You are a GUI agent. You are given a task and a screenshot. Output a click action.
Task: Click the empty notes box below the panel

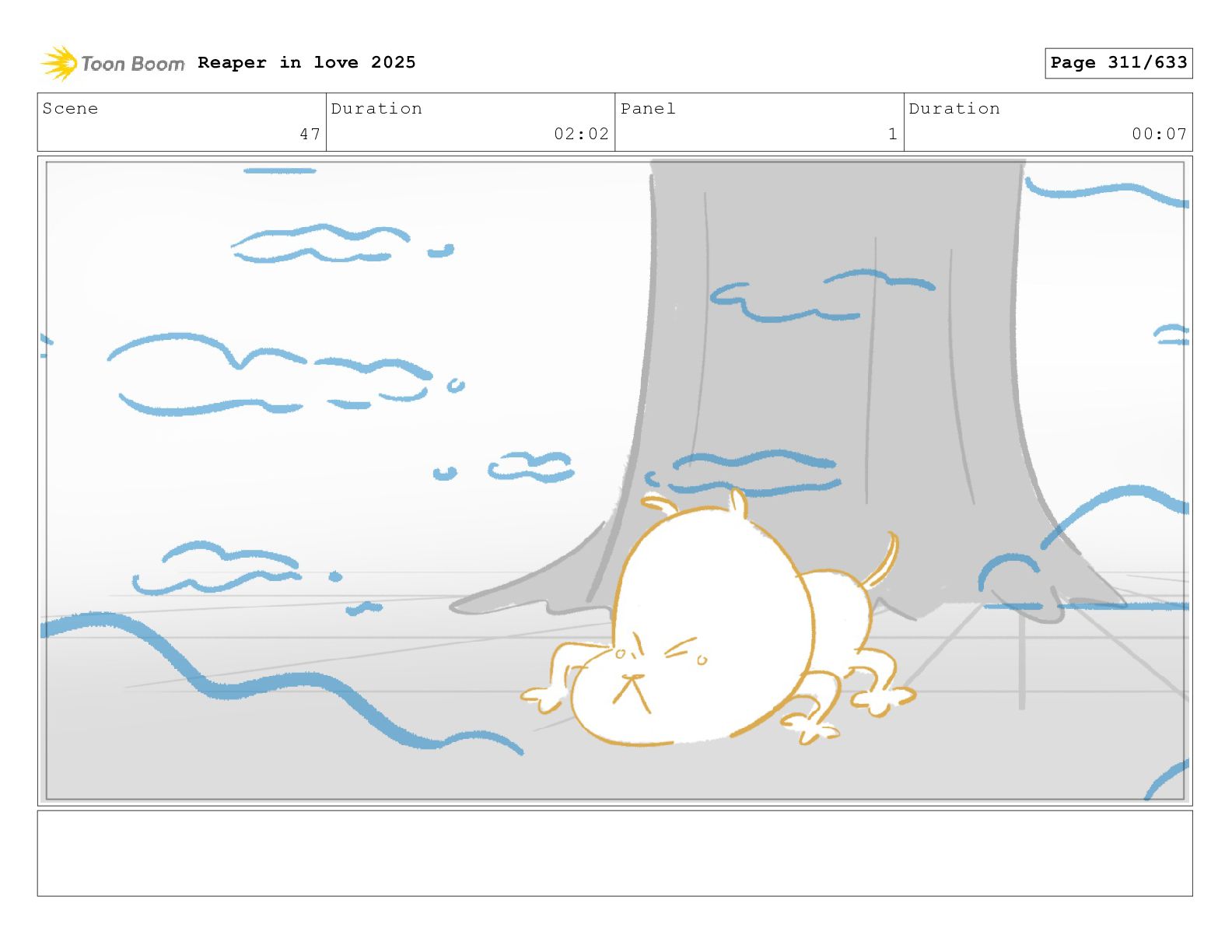click(614, 853)
